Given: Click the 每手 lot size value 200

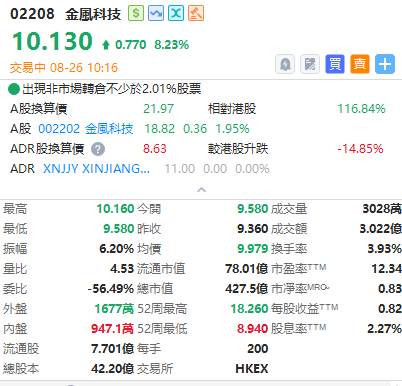Looking at the screenshot, I should [258, 349].
